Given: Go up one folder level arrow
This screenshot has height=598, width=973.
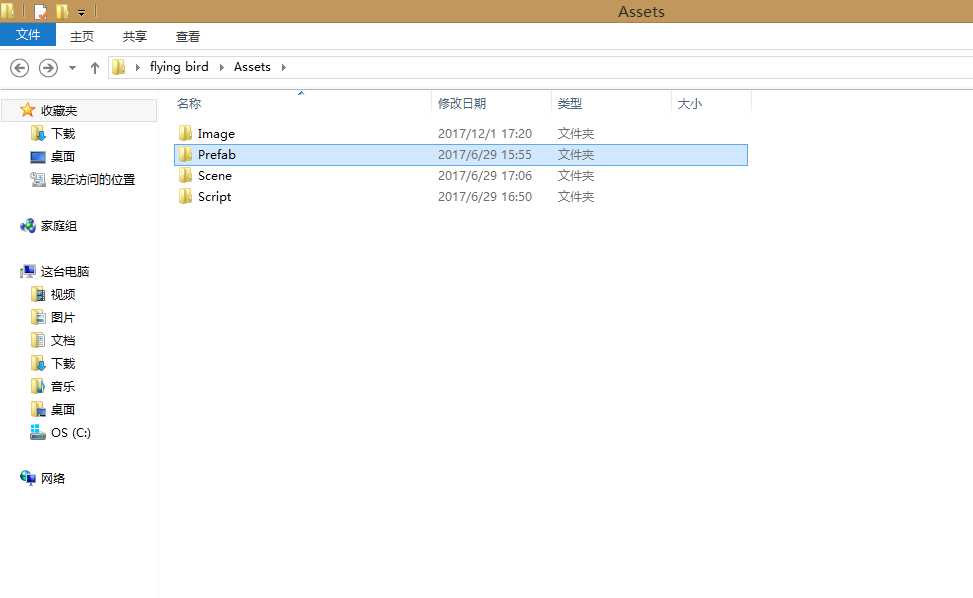Looking at the screenshot, I should click(94, 68).
